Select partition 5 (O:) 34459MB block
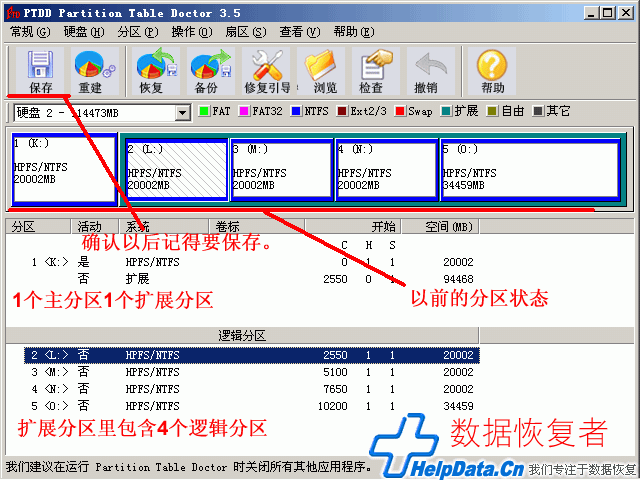This screenshot has height=480, width=640. tap(531, 169)
